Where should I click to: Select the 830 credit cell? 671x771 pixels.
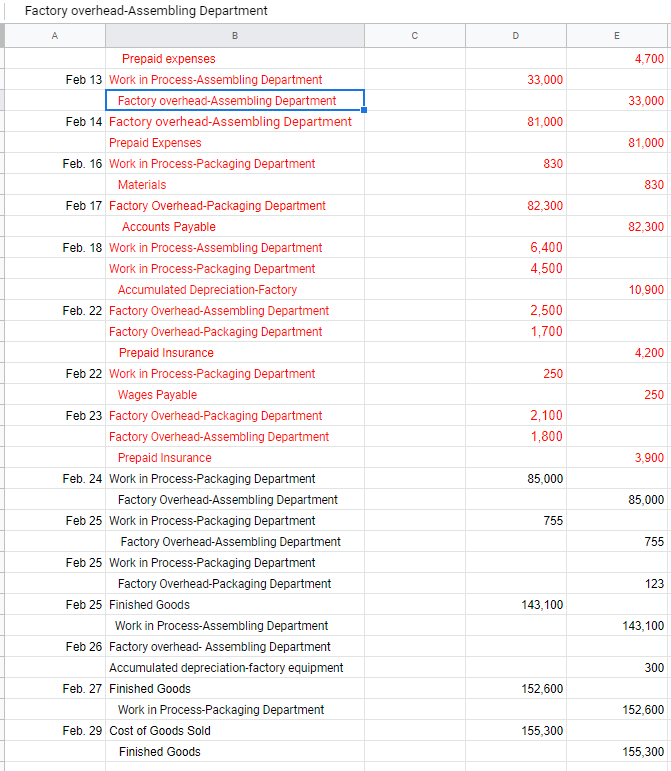click(x=617, y=184)
